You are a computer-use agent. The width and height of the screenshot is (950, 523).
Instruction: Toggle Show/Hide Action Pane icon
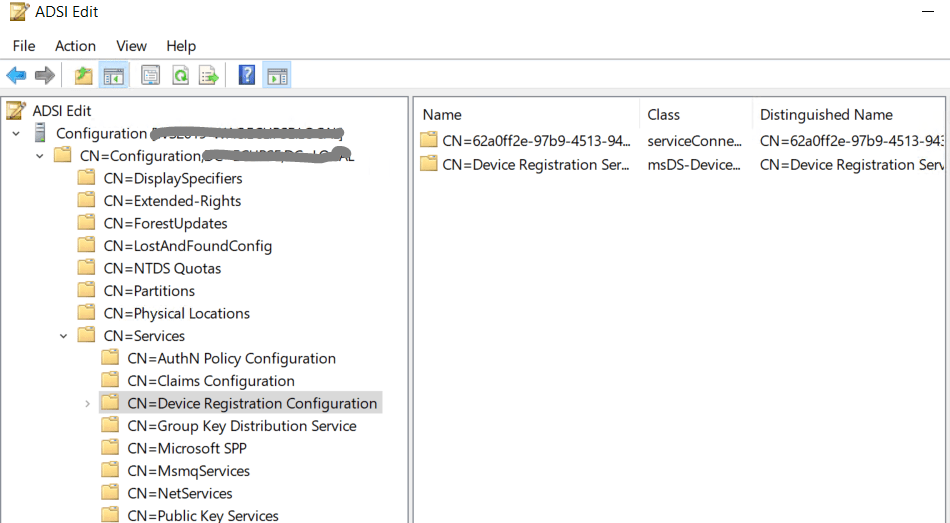[277, 75]
